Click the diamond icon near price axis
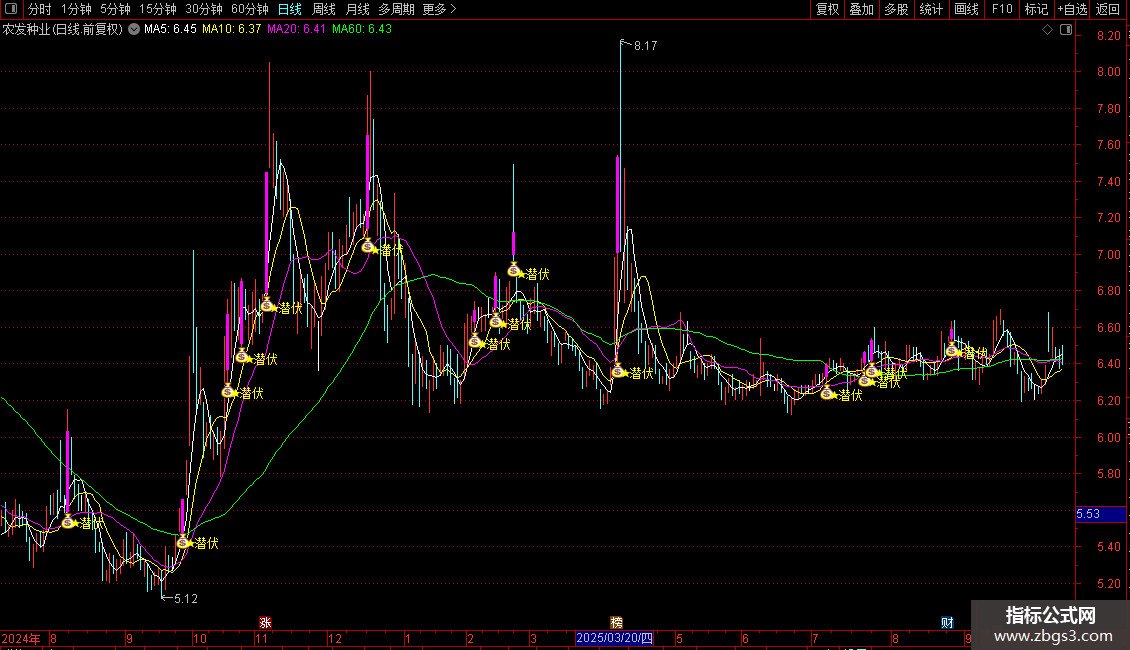The height and width of the screenshot is (650, 1130). [x=1047, y=30]
